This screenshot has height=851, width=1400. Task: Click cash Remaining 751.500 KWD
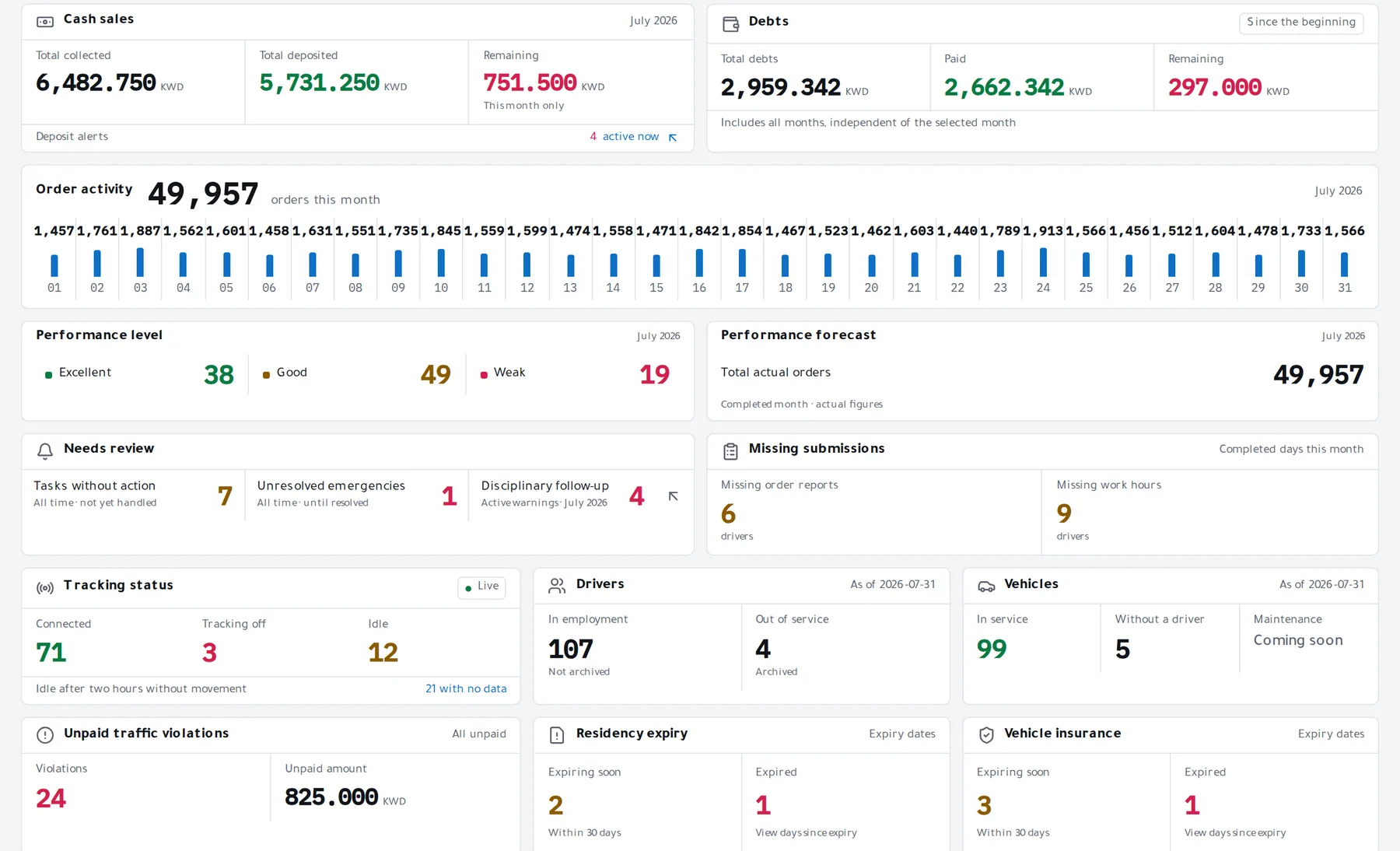point(544,83)
